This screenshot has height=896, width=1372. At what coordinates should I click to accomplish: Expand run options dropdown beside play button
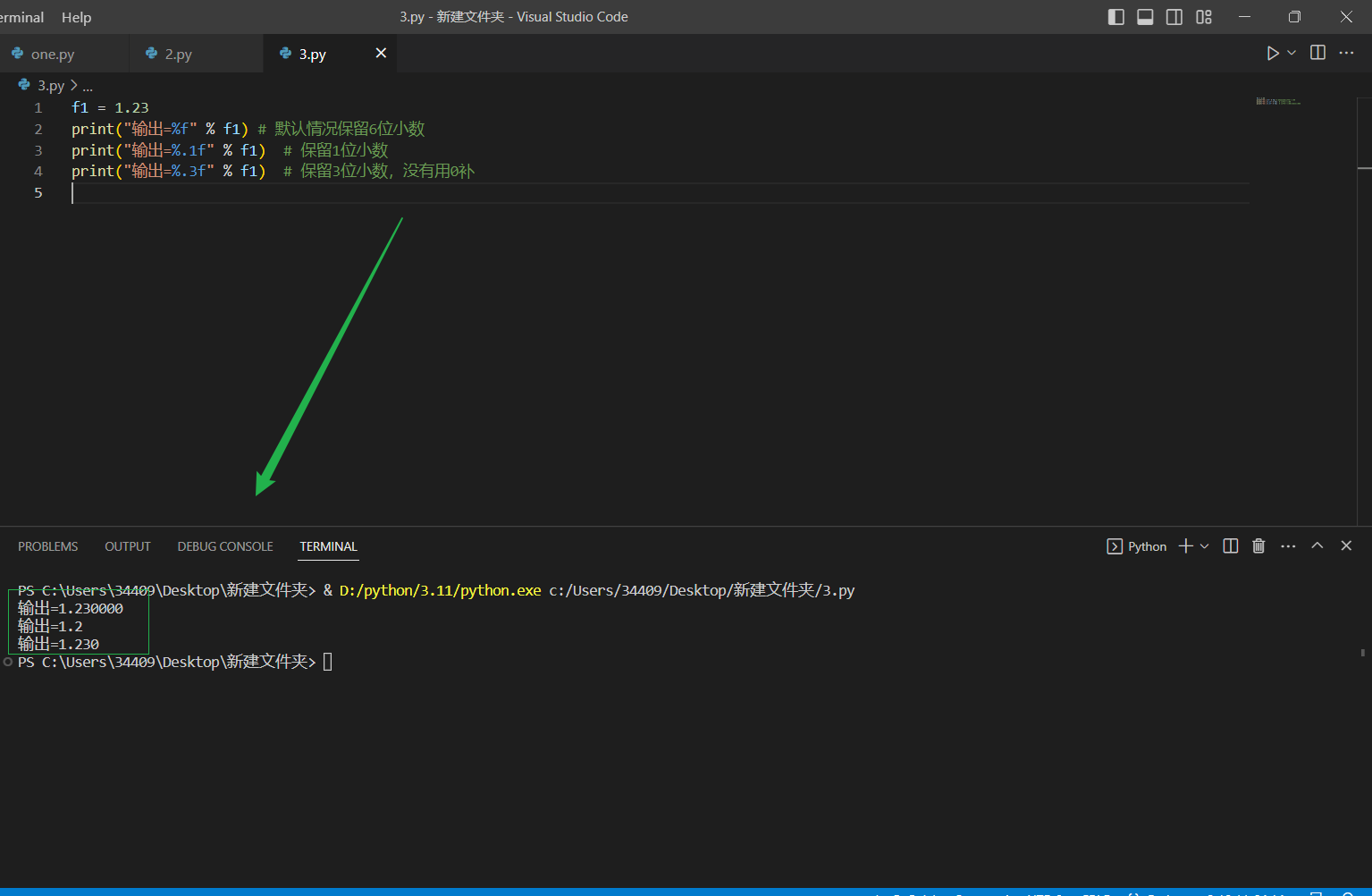point(1292,54)
